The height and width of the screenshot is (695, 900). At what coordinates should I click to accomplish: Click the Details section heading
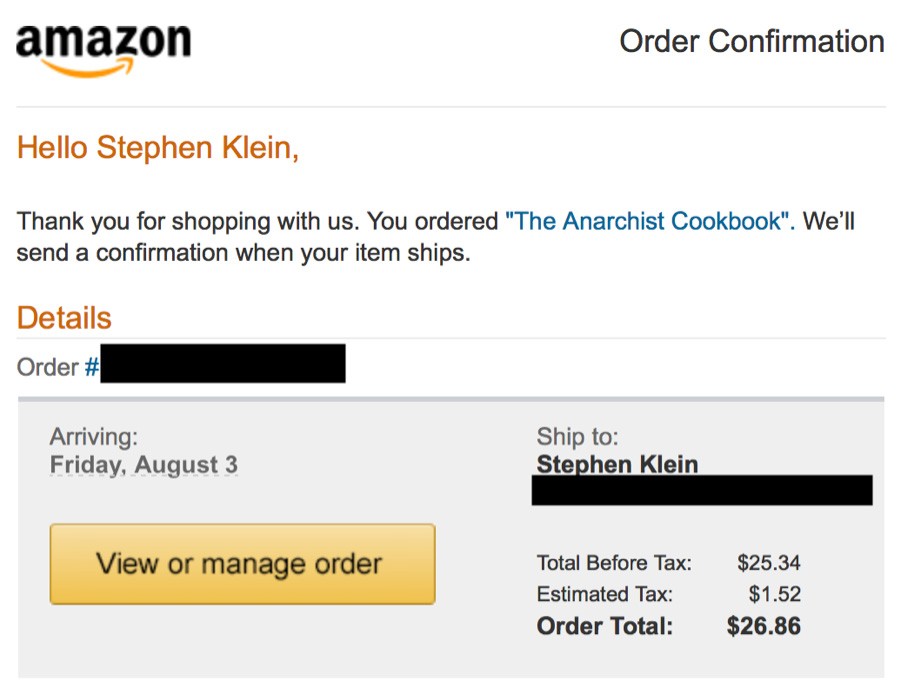pyautogui.click(x=64, y=317)
